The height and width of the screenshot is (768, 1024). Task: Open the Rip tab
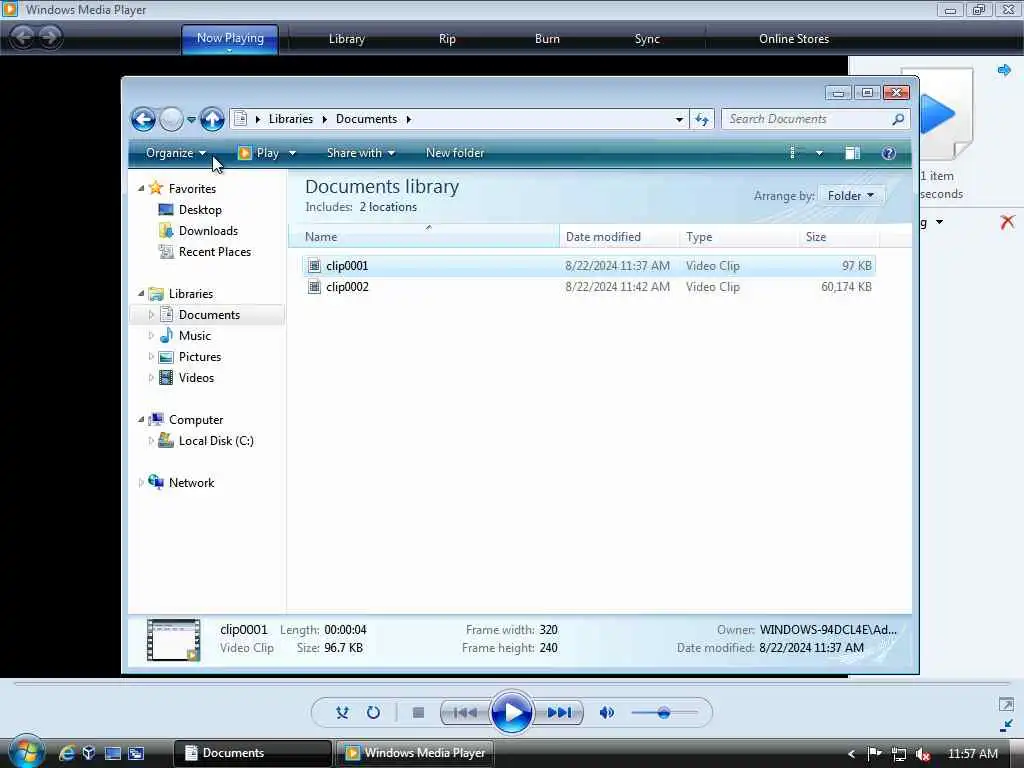[447, 39]
